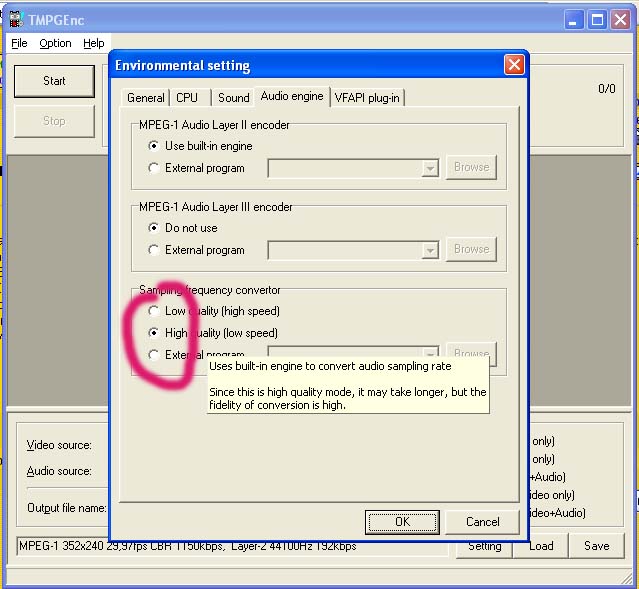Click Browse for Layer III encoder
The width and height of the screenshot is (639, 589).
(472, 249)
